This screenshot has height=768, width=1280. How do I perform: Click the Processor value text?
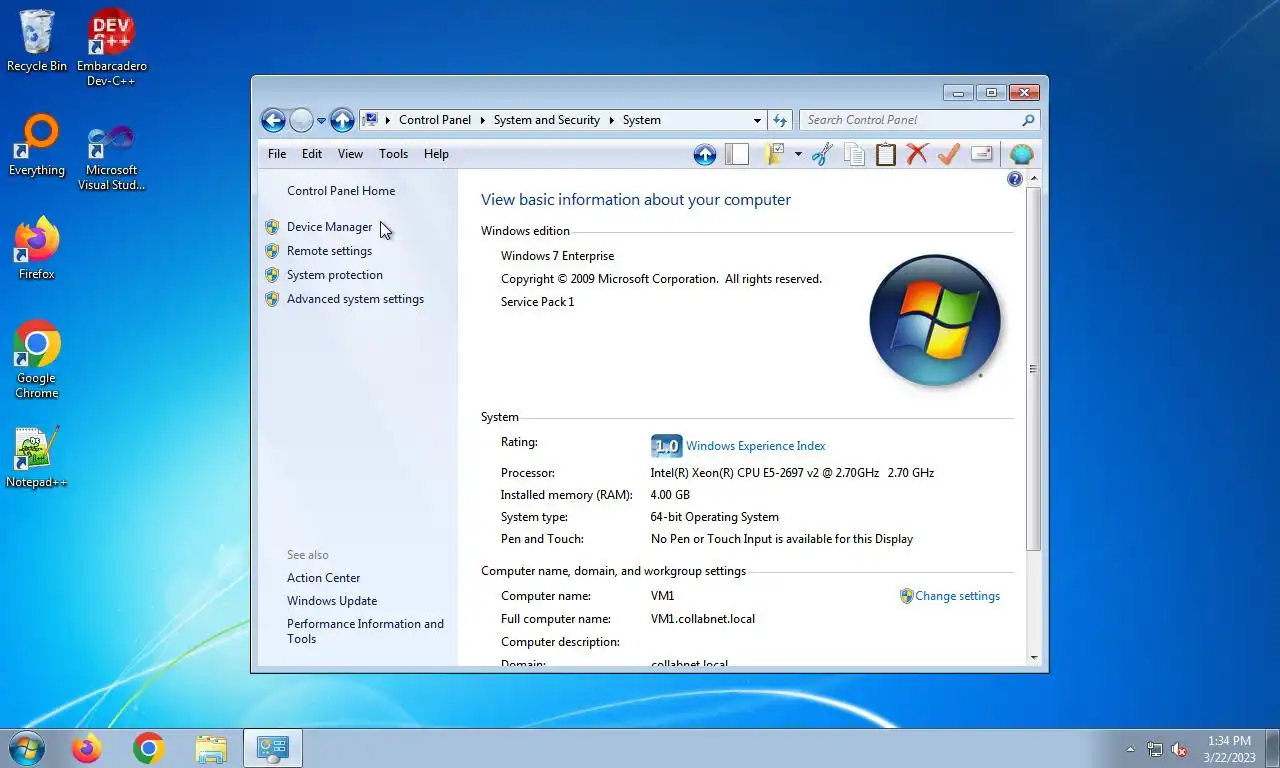tap(792, 473)
